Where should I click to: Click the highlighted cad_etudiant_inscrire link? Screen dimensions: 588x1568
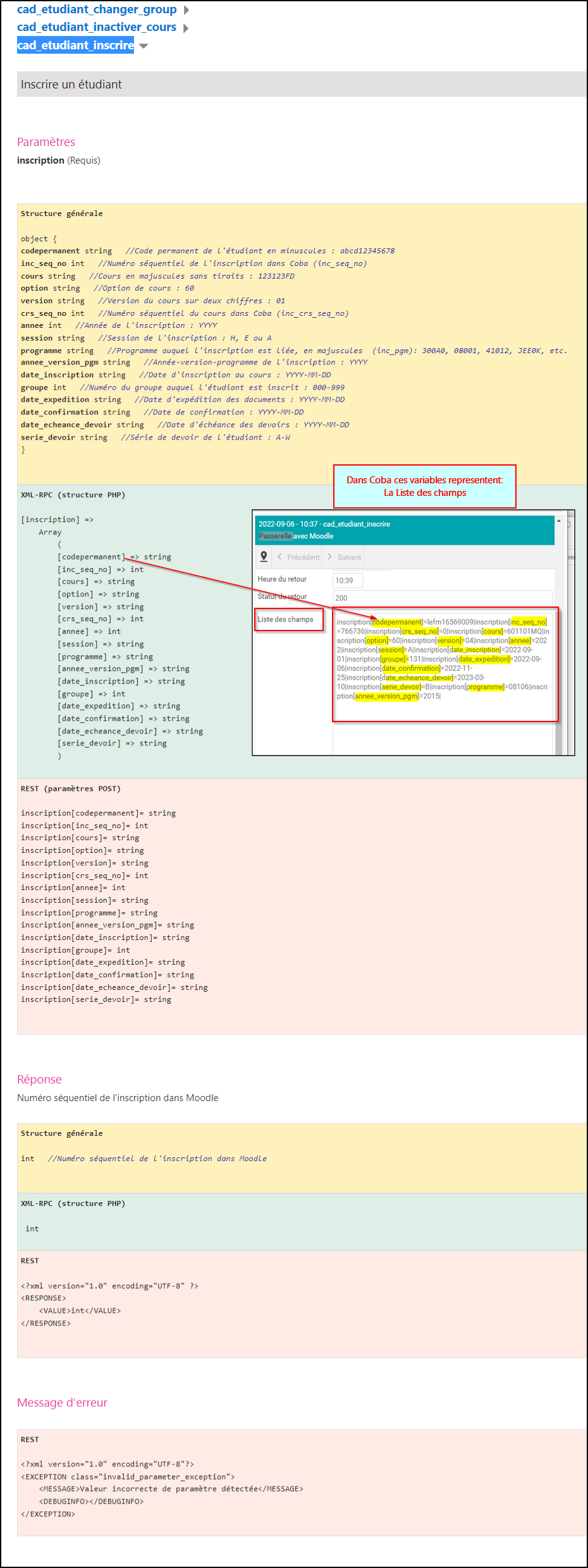pyautogui.click(x=75, y=45)
